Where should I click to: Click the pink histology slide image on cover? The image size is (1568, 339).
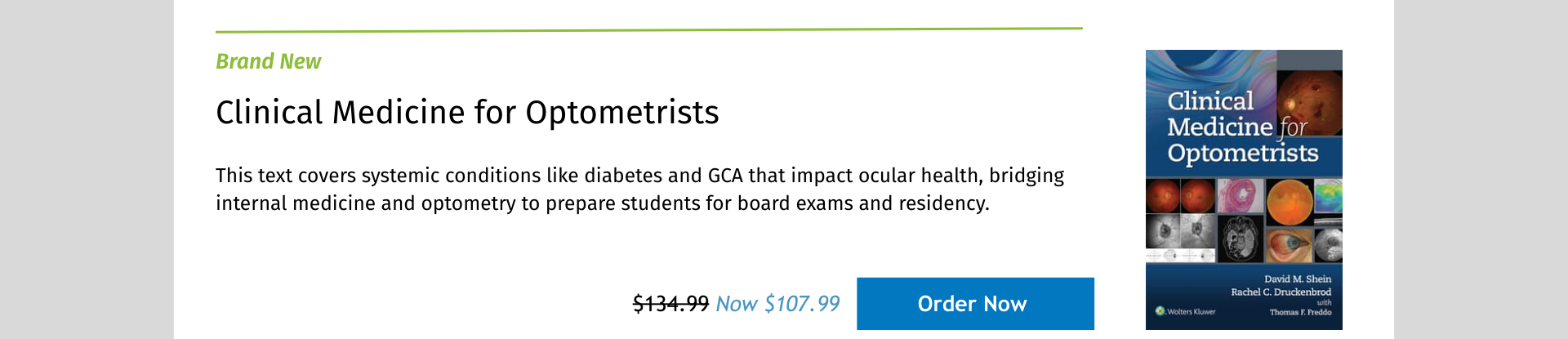pos(1241,197)
